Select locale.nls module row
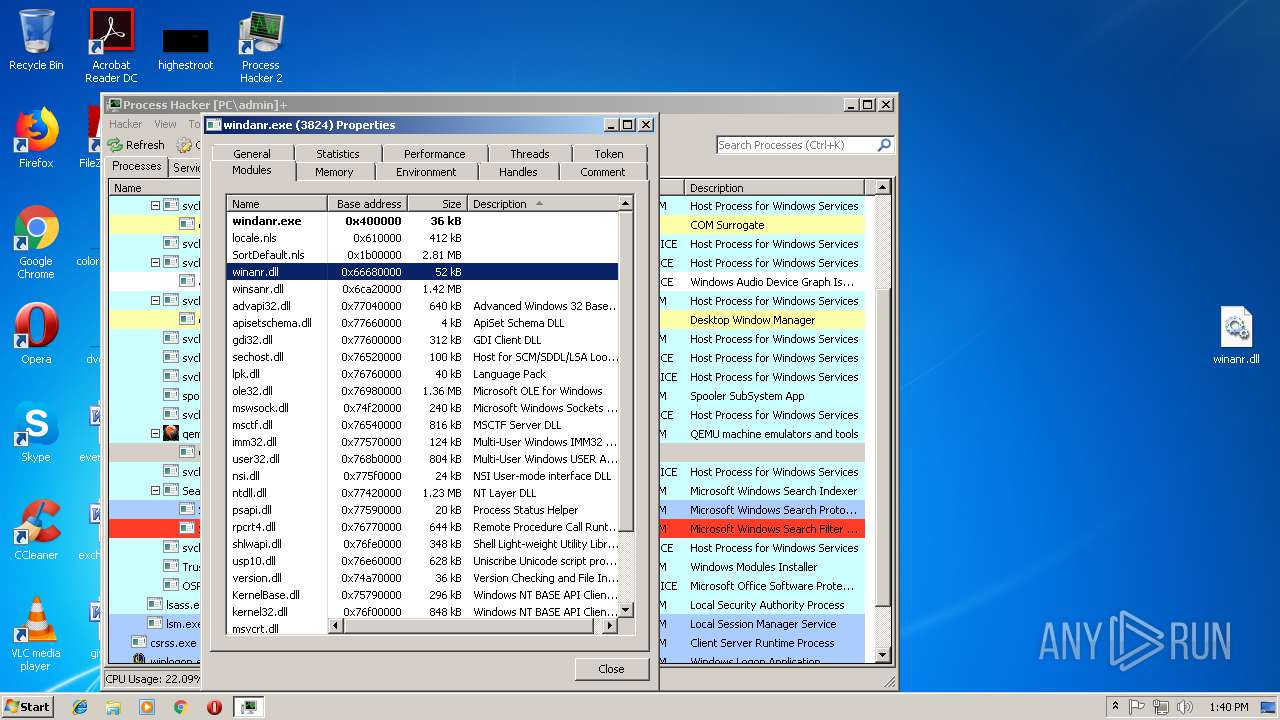The width and height of the screenshot is (1280, 720). 422,238
